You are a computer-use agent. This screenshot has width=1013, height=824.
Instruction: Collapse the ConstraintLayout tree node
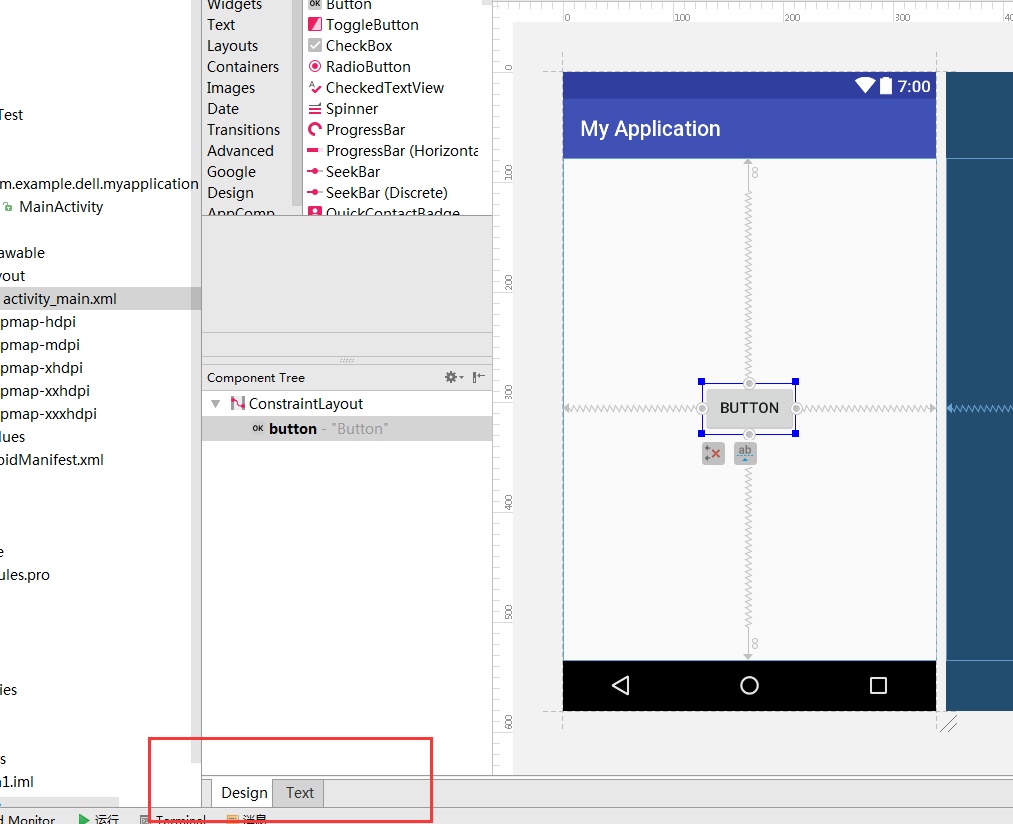pyautogui.click(x=216, y=404)
